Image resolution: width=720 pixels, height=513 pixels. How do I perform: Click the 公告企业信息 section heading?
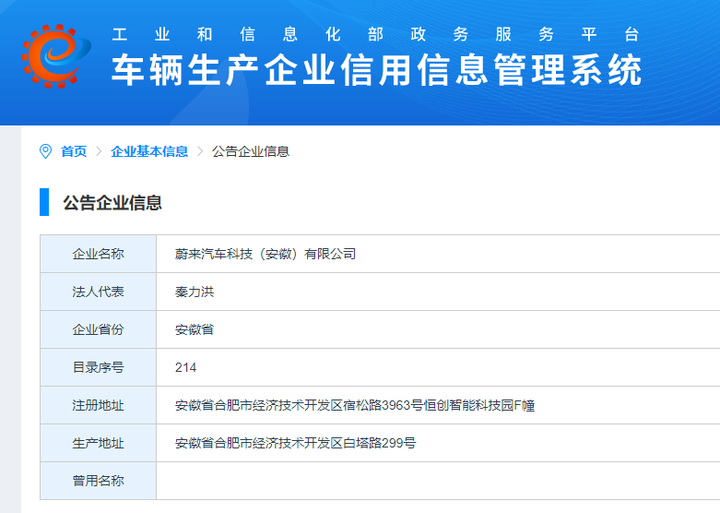point(112,203)
